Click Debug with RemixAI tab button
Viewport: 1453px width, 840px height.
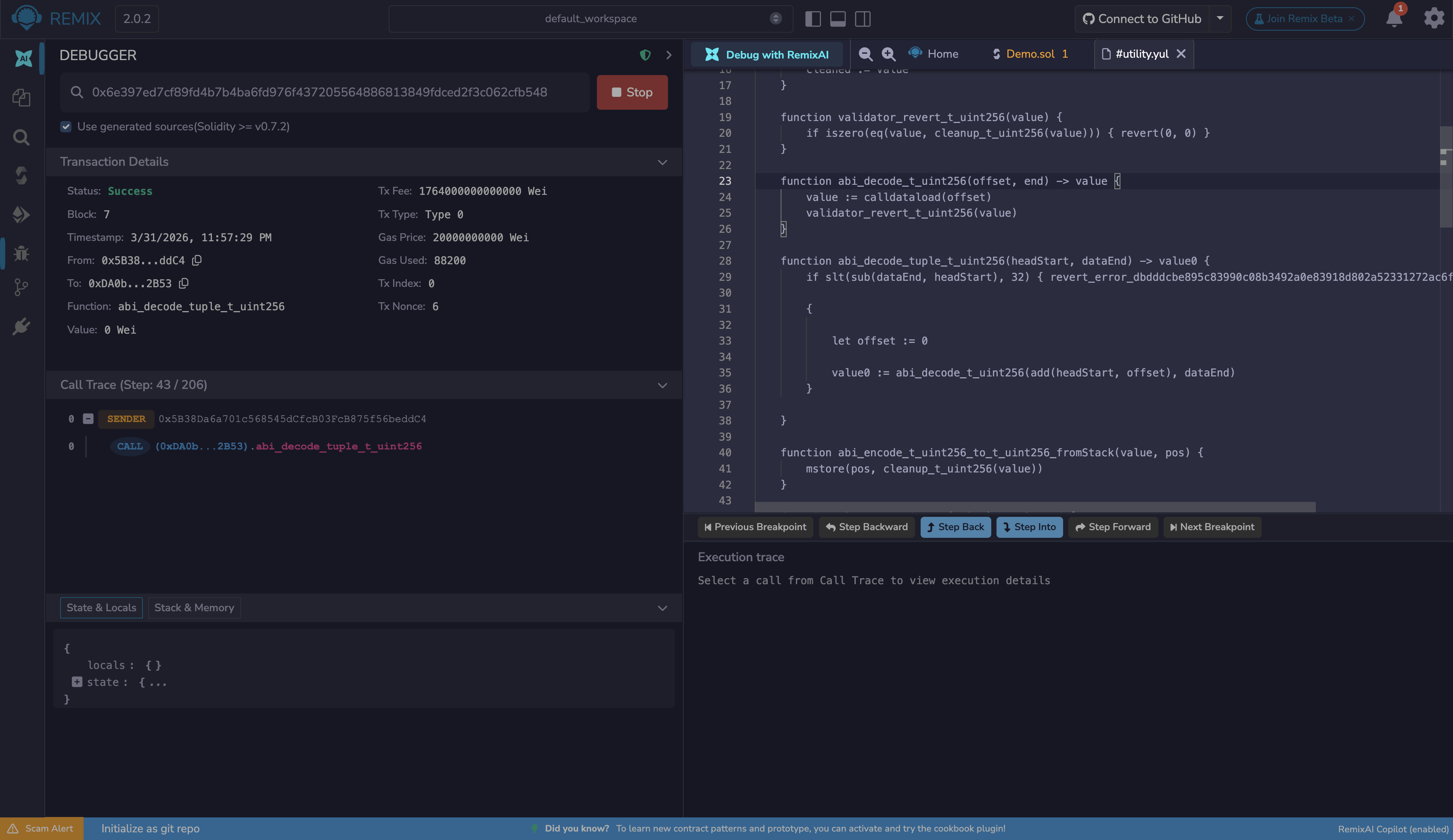767,54
